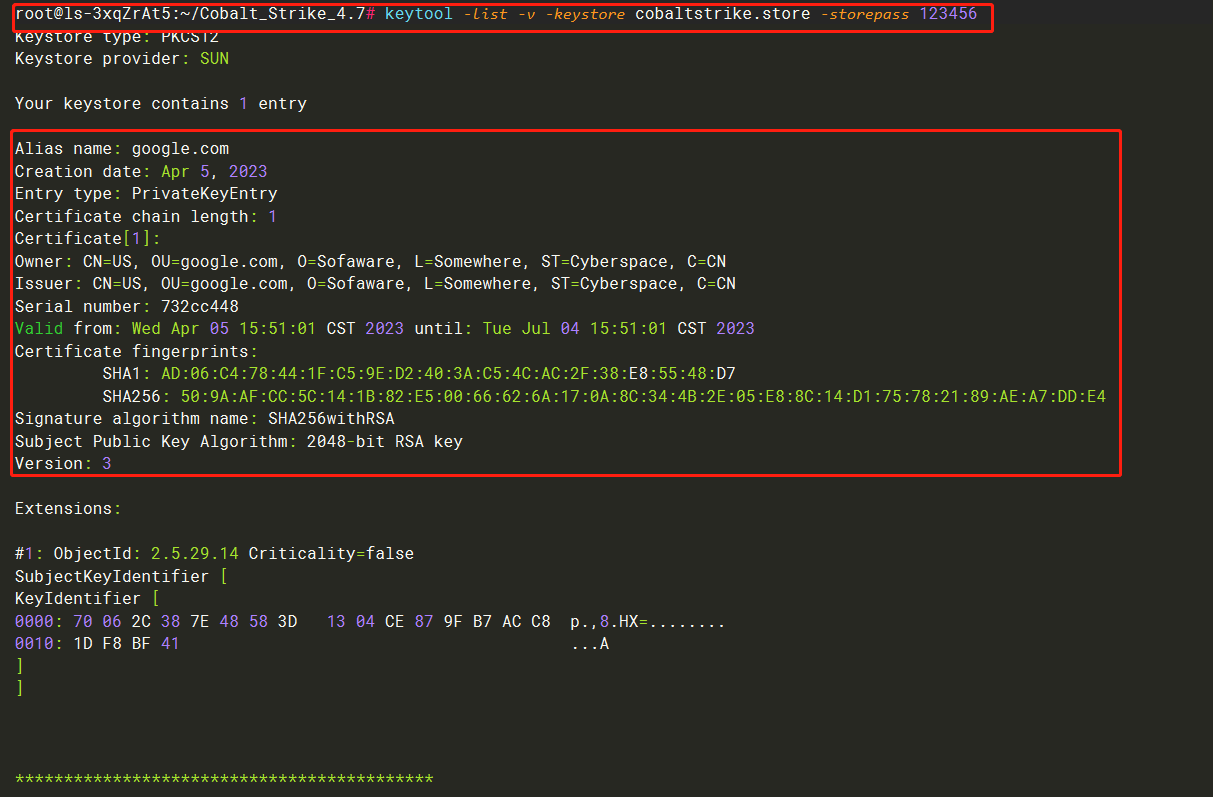Click the storepass value 123456
This screenshot has height=797, width=1213.
coord(948,14)
